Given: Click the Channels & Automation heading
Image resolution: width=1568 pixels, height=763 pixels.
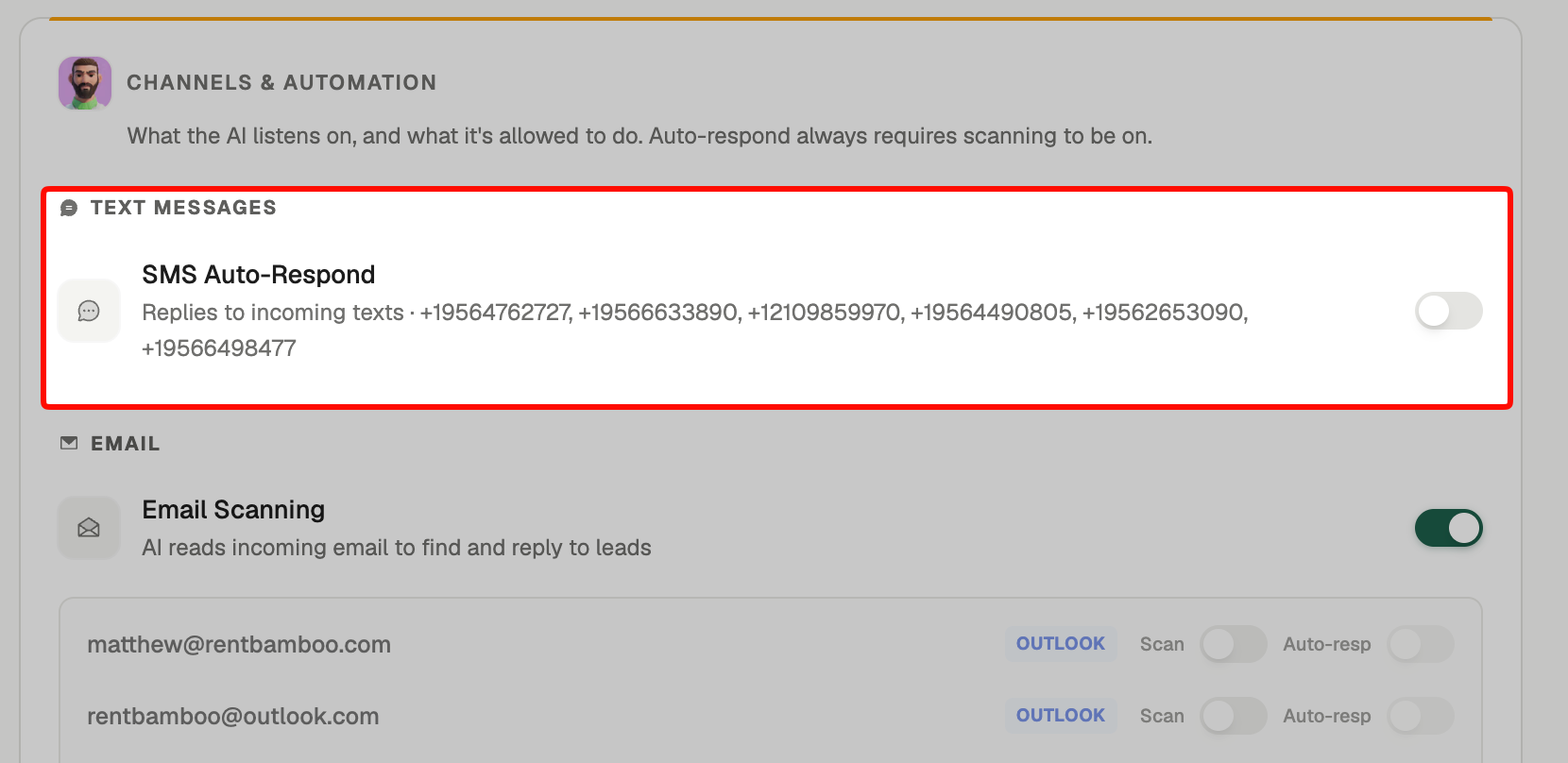Looking at the screenshot, I should tap(281, 83).
